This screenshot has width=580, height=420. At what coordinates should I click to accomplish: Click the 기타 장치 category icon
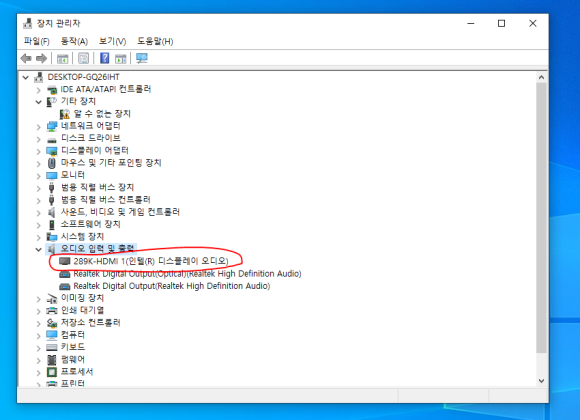tap(51, 102)
